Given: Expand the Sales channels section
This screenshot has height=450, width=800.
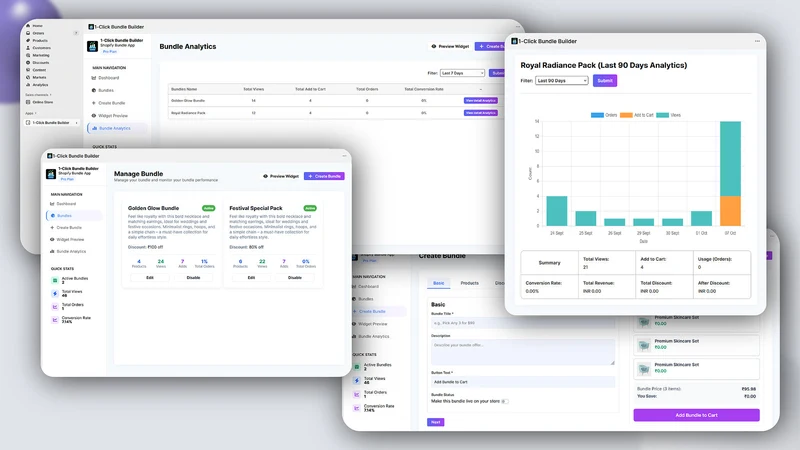Looking at the screenshot, I should point(38,95).
